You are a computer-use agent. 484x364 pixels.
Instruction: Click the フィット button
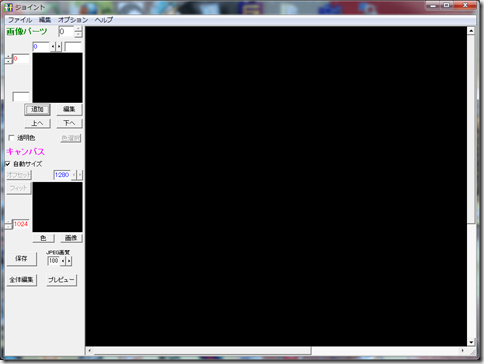(x=19, y=188)
